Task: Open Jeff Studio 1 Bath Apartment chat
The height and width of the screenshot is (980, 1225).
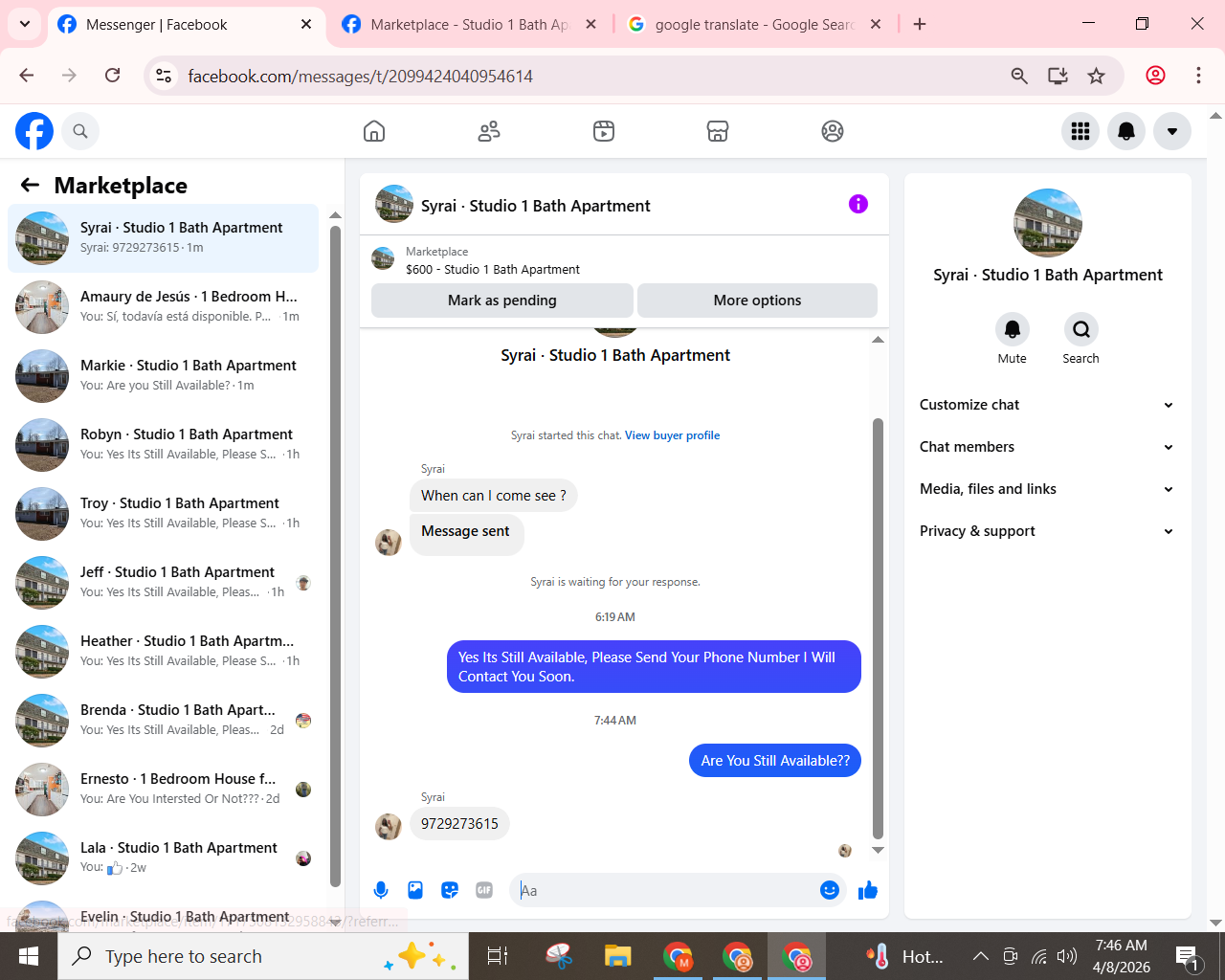Action: (x=163, y=582)
